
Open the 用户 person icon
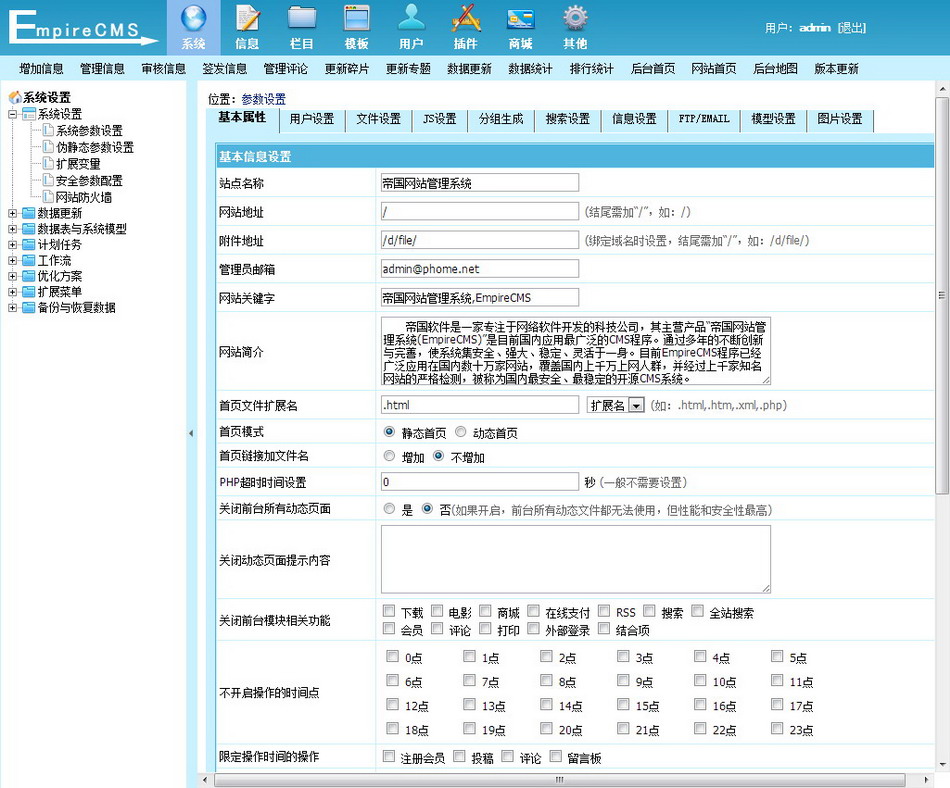(x=411, y=18)
